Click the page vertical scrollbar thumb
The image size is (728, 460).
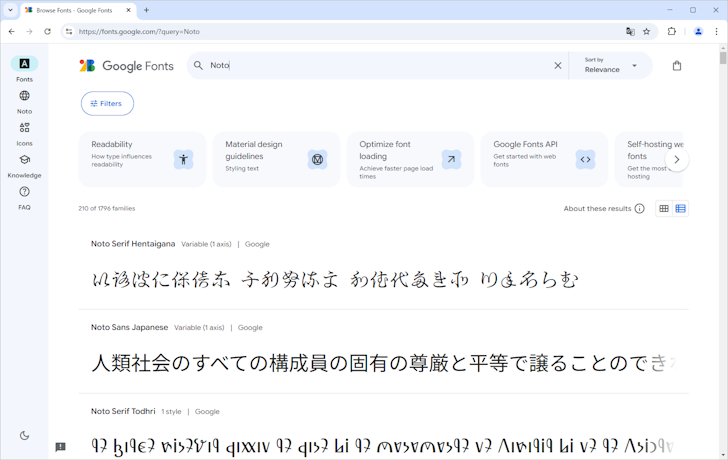[x=723, y=58]
